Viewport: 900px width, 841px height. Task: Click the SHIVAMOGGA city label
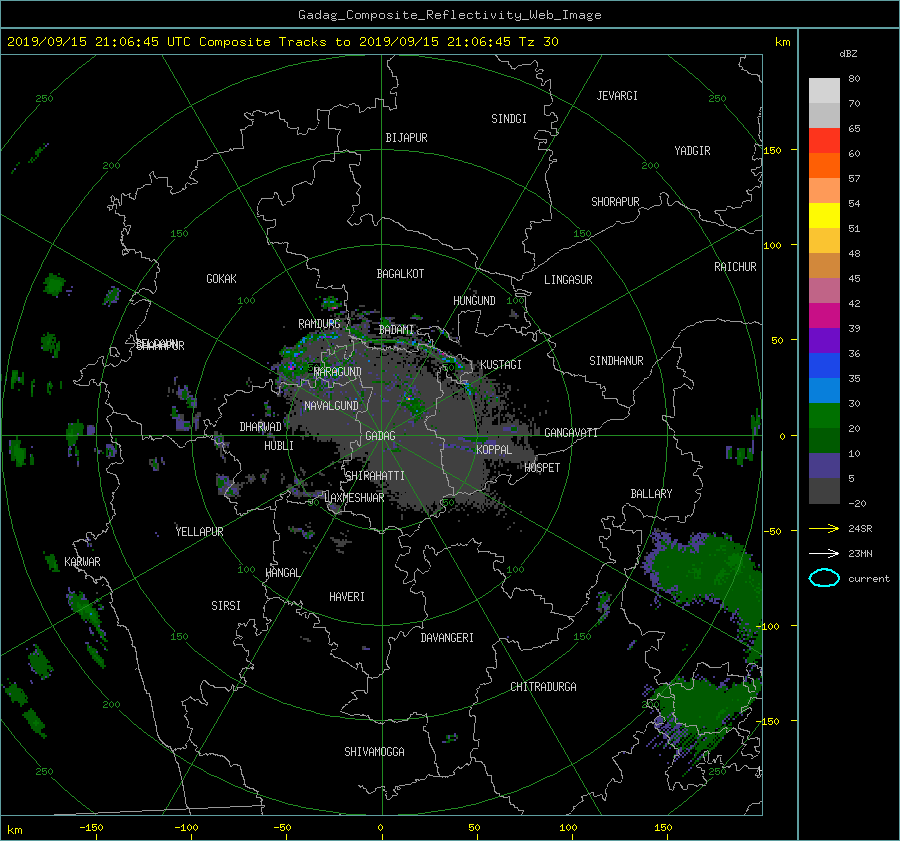tap(374, 751)
